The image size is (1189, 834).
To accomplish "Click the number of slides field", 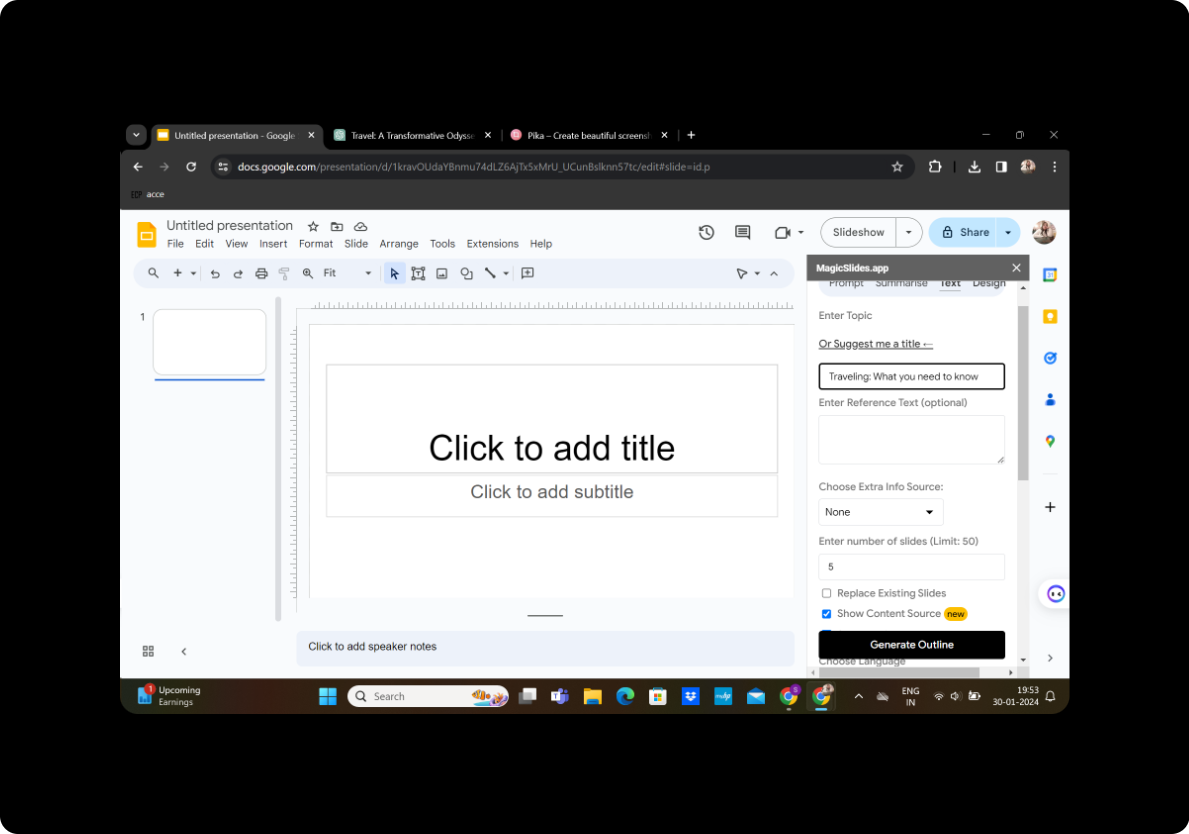I will click(x=911, y=567).
